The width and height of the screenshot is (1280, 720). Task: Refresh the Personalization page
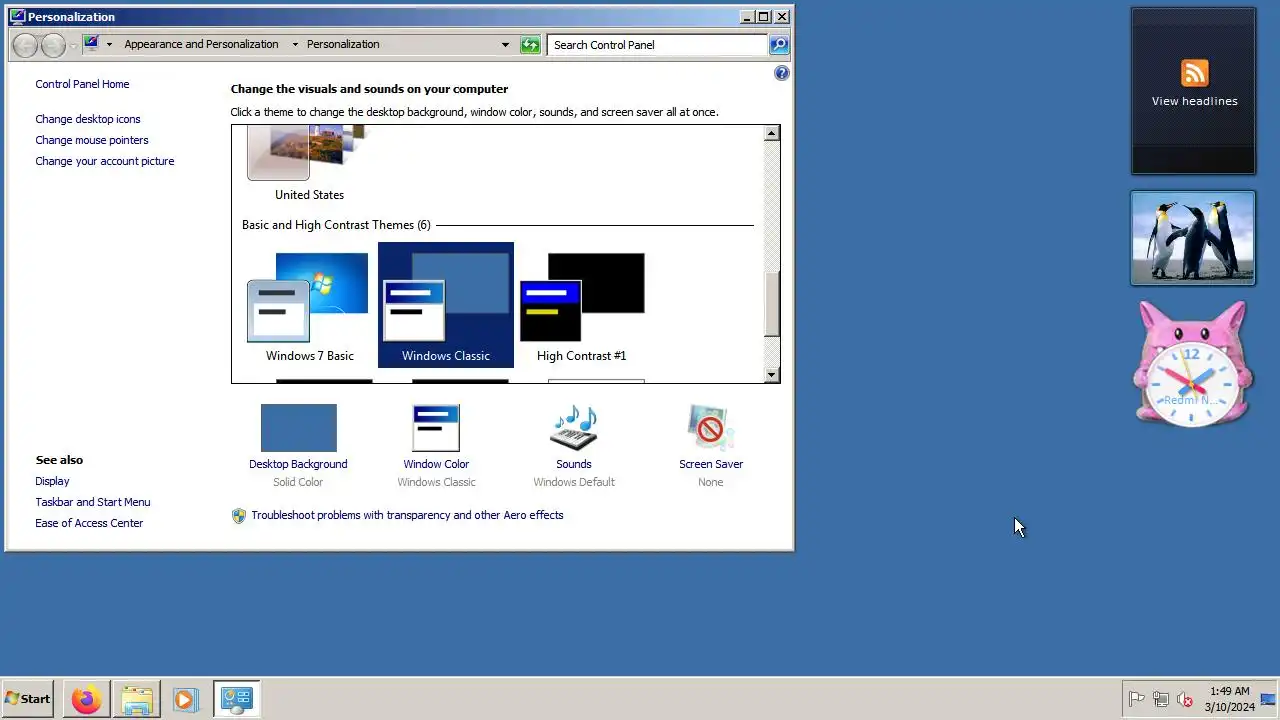click(531, 45)
